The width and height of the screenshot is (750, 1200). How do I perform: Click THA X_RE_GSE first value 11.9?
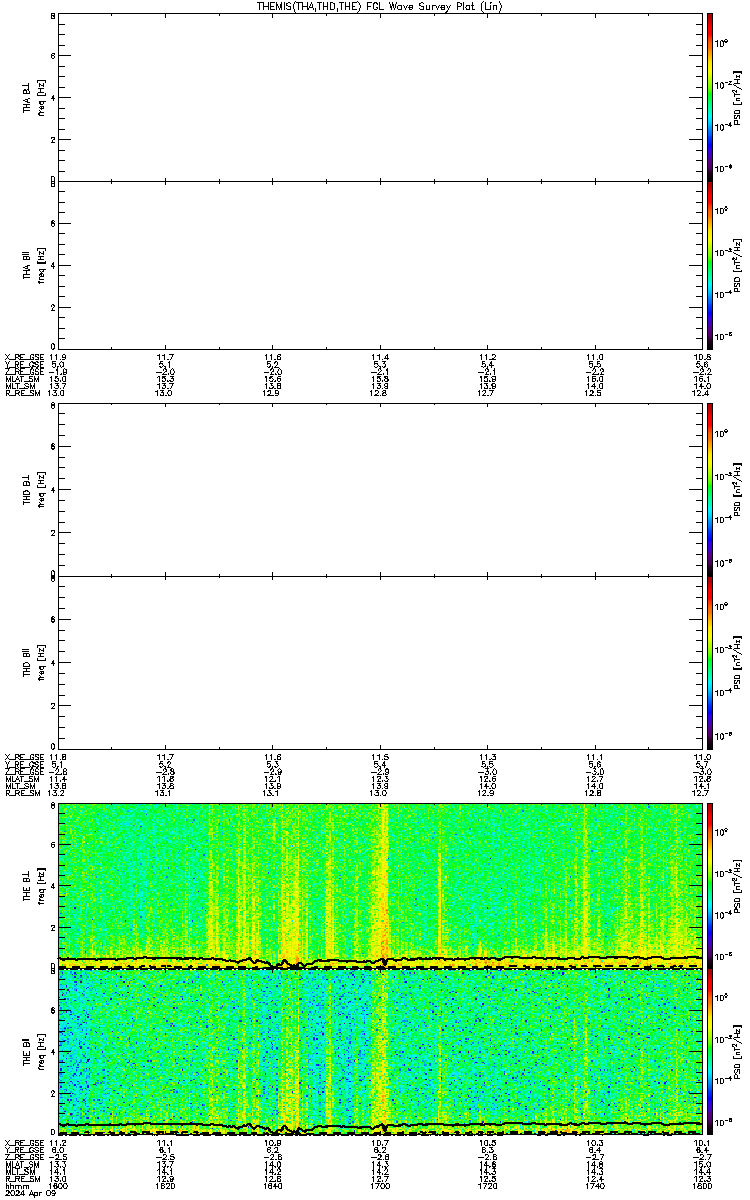[58, 357]
